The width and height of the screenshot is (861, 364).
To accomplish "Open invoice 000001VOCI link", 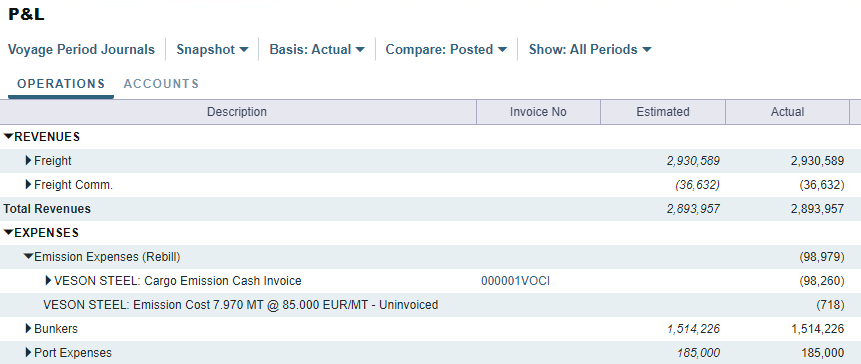I will 516,281.
